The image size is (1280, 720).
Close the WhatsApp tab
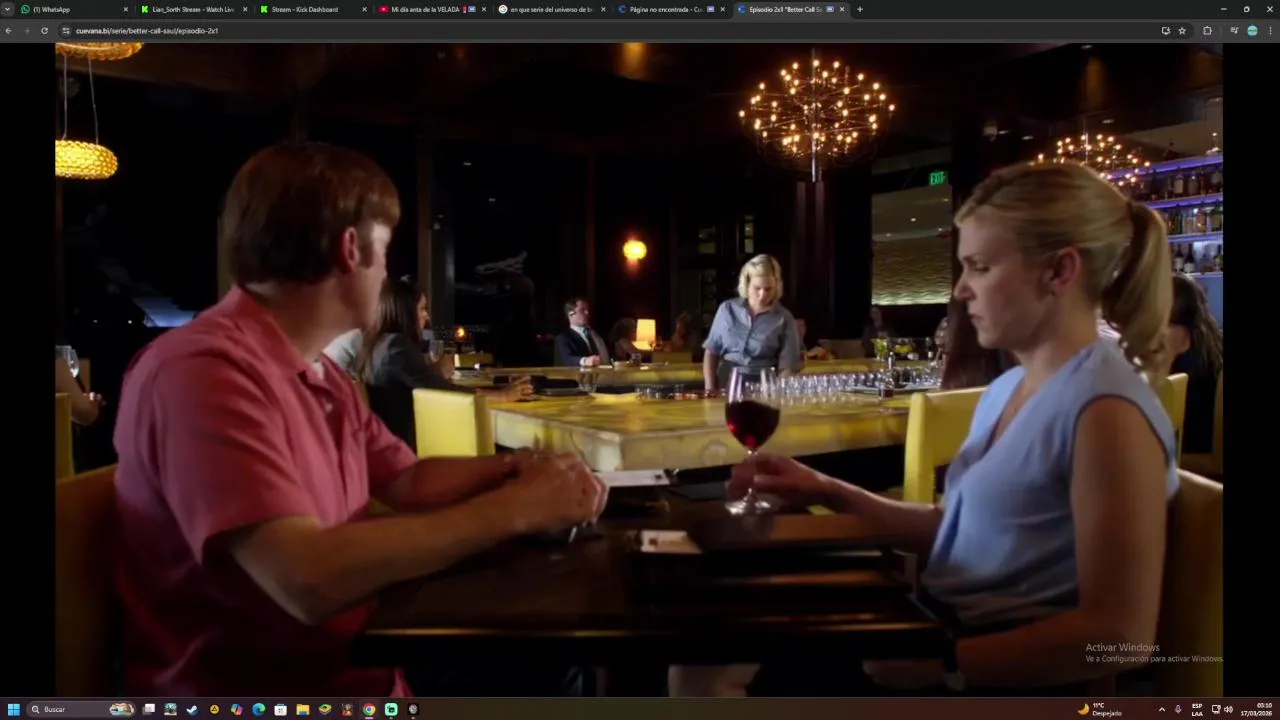point(126,9)
